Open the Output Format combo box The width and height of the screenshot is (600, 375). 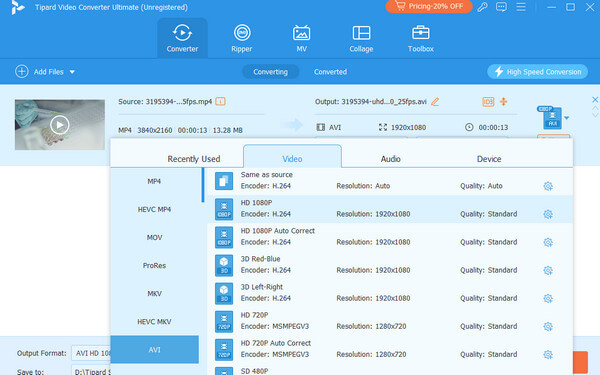pos(91,353)
